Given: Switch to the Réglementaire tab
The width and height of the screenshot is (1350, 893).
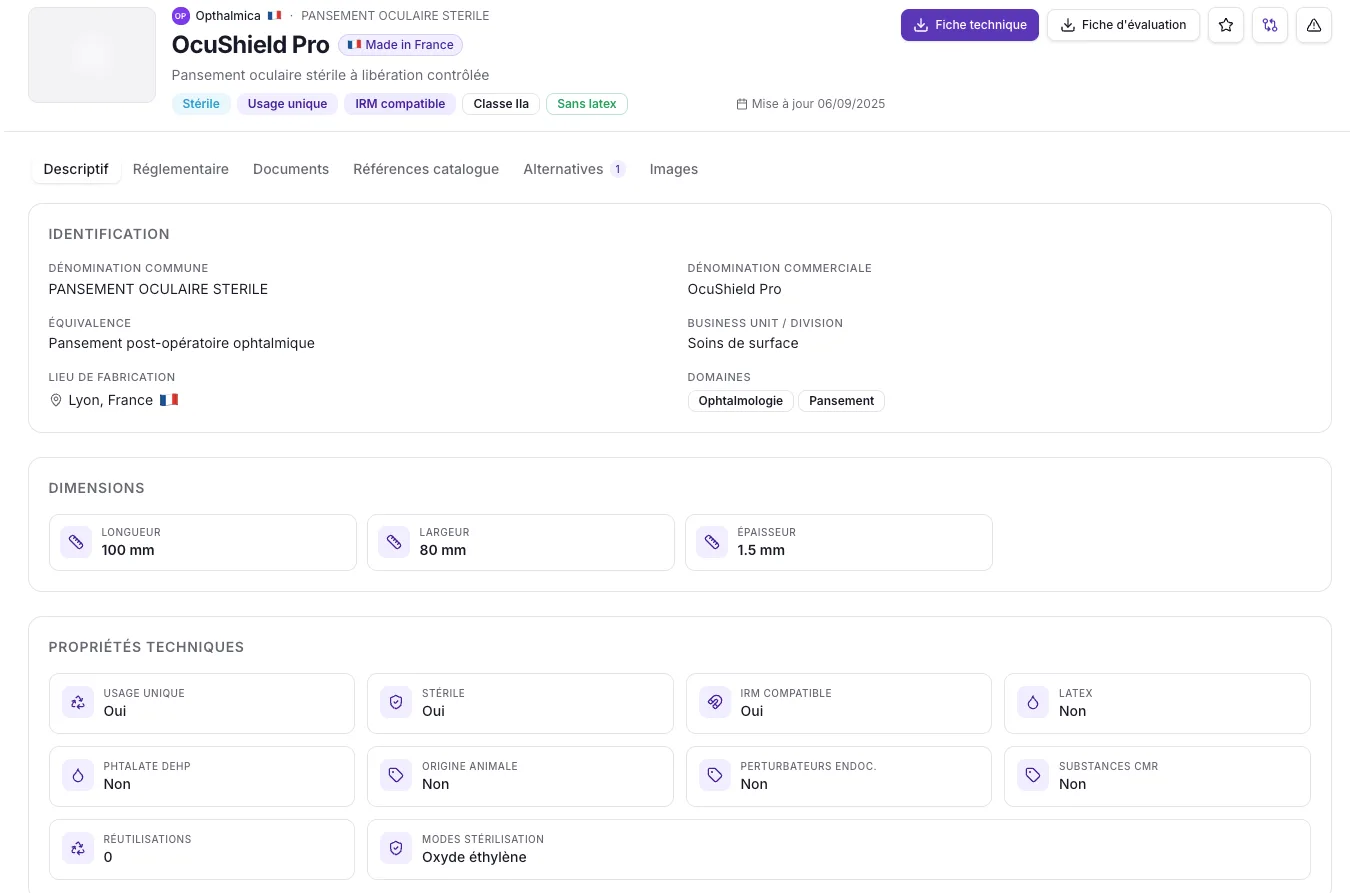Looking at the screenshot, I should [x=181, y=169].
